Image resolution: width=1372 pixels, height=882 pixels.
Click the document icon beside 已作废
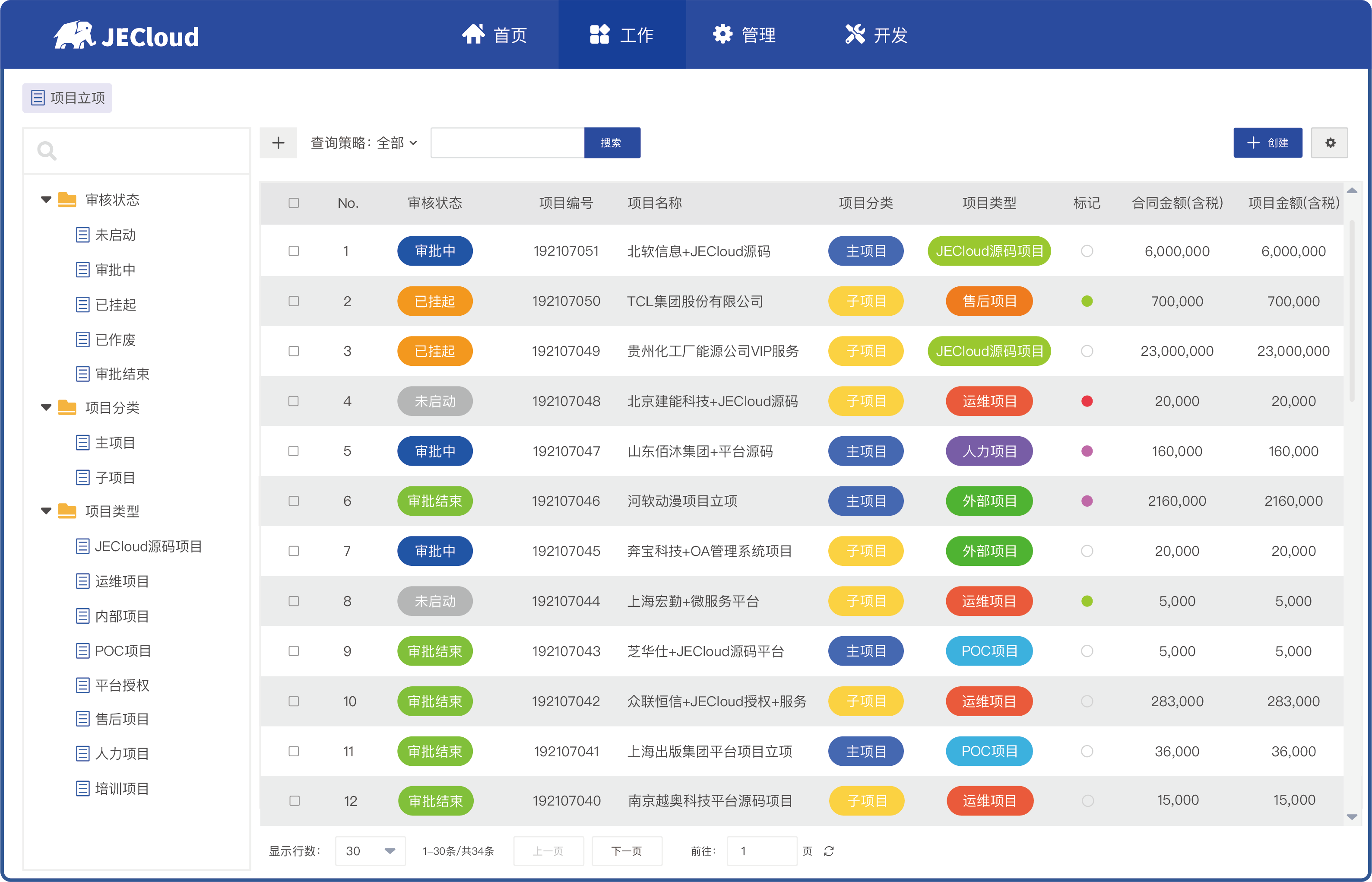pos(82,339)
